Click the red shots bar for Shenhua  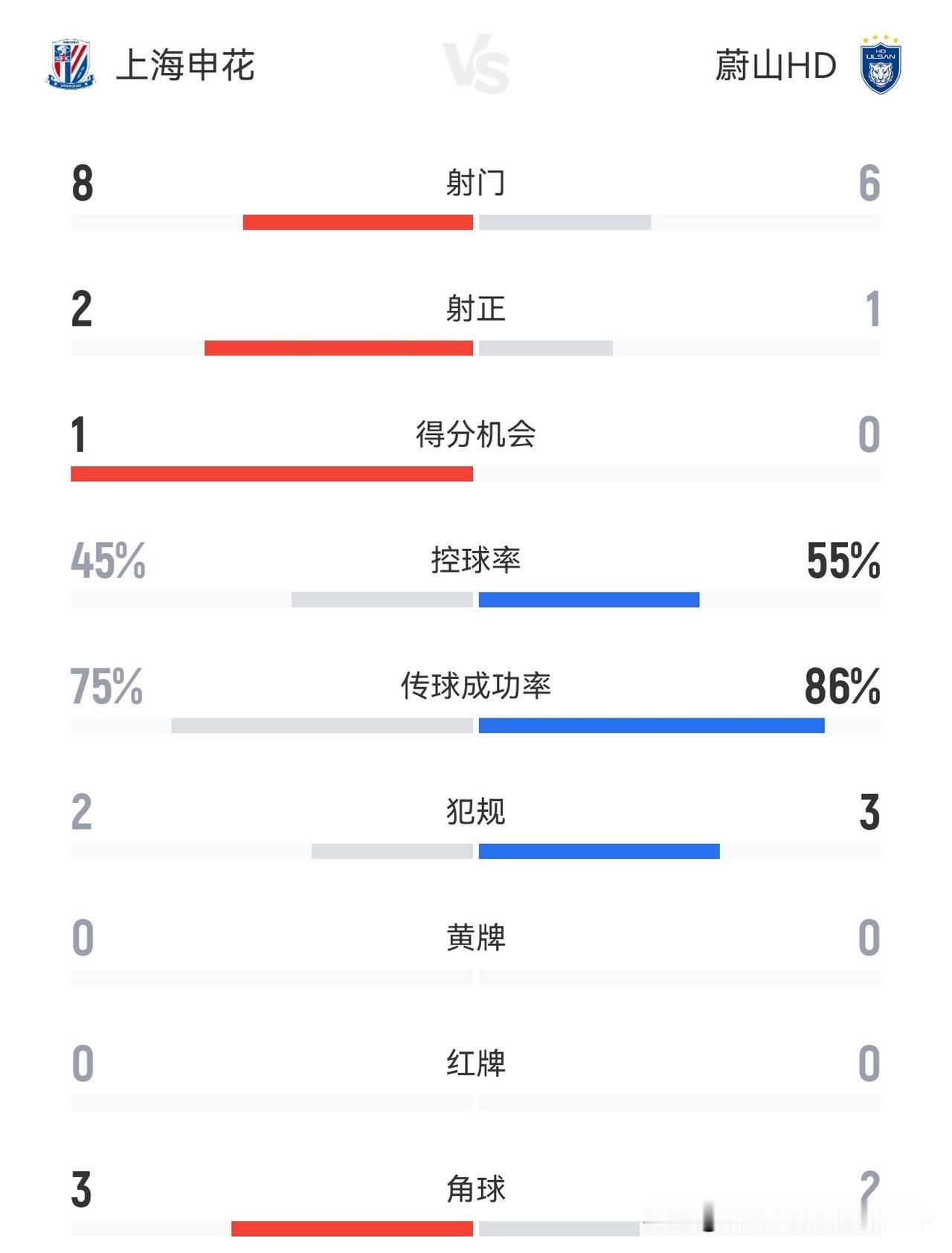tap(358, 222)
